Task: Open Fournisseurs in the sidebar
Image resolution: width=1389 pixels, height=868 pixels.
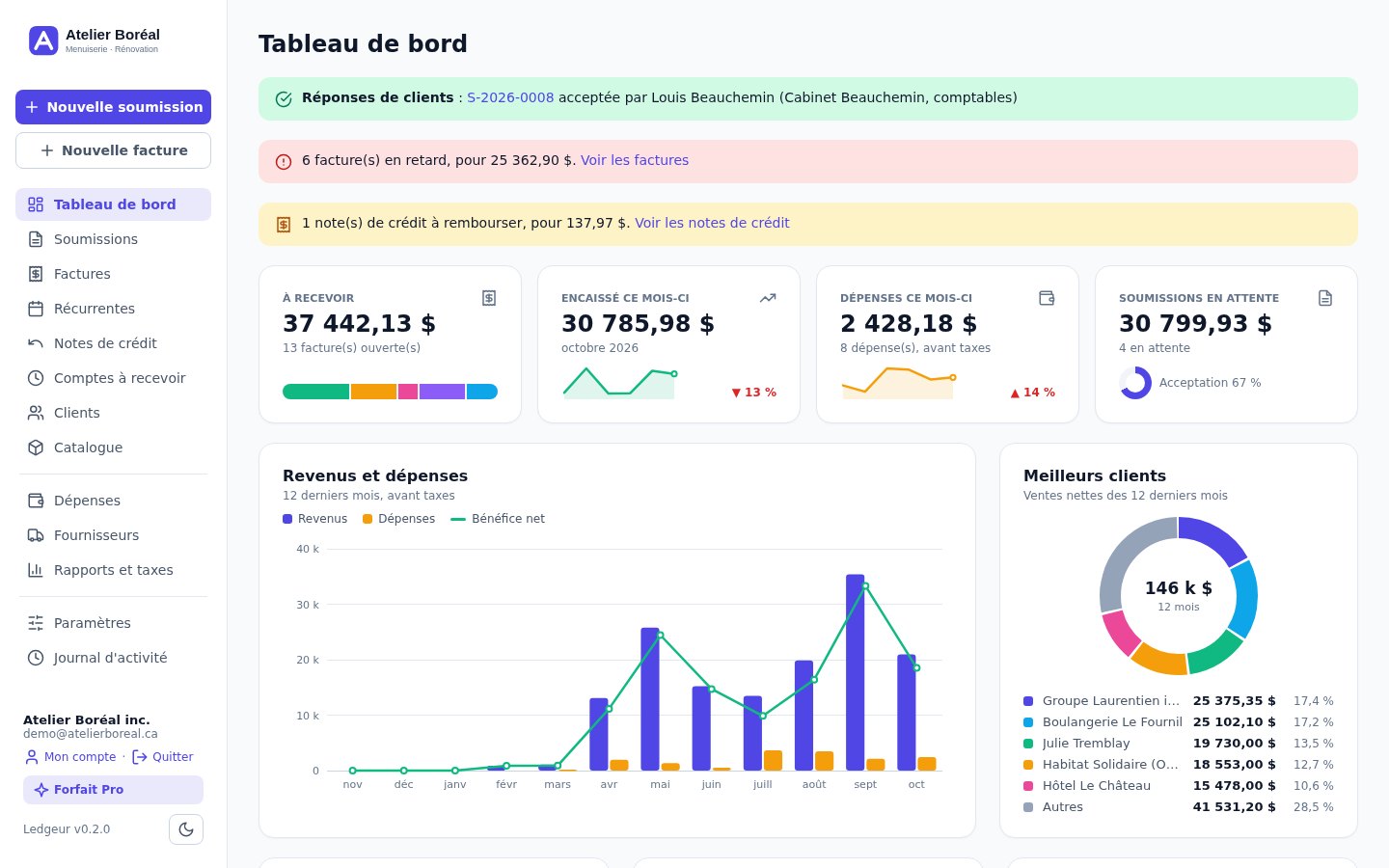Action: pyautogui.click(x=113, y=535)
